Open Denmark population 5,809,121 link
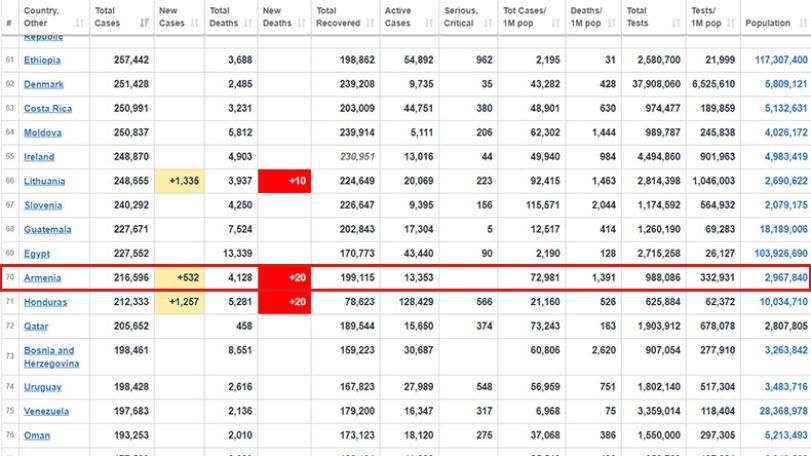The height and width of the screenshot is (456, 811). [786, 84]
